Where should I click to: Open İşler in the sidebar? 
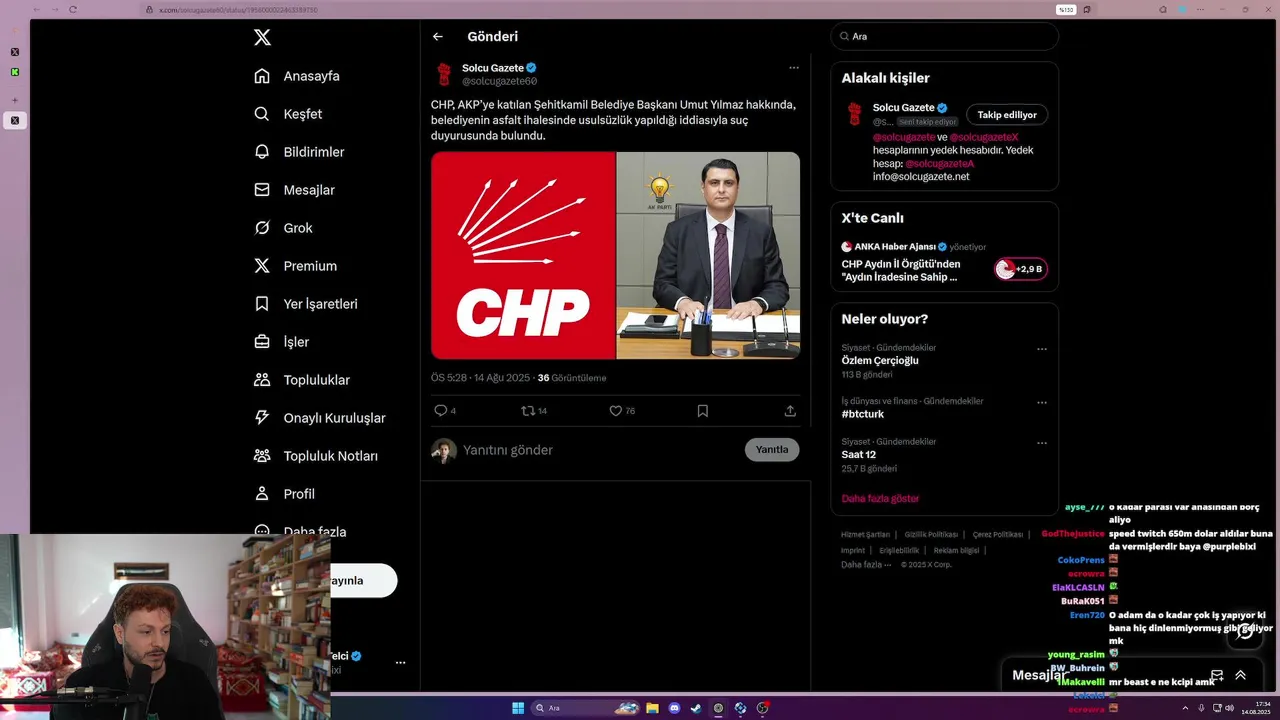281,342
